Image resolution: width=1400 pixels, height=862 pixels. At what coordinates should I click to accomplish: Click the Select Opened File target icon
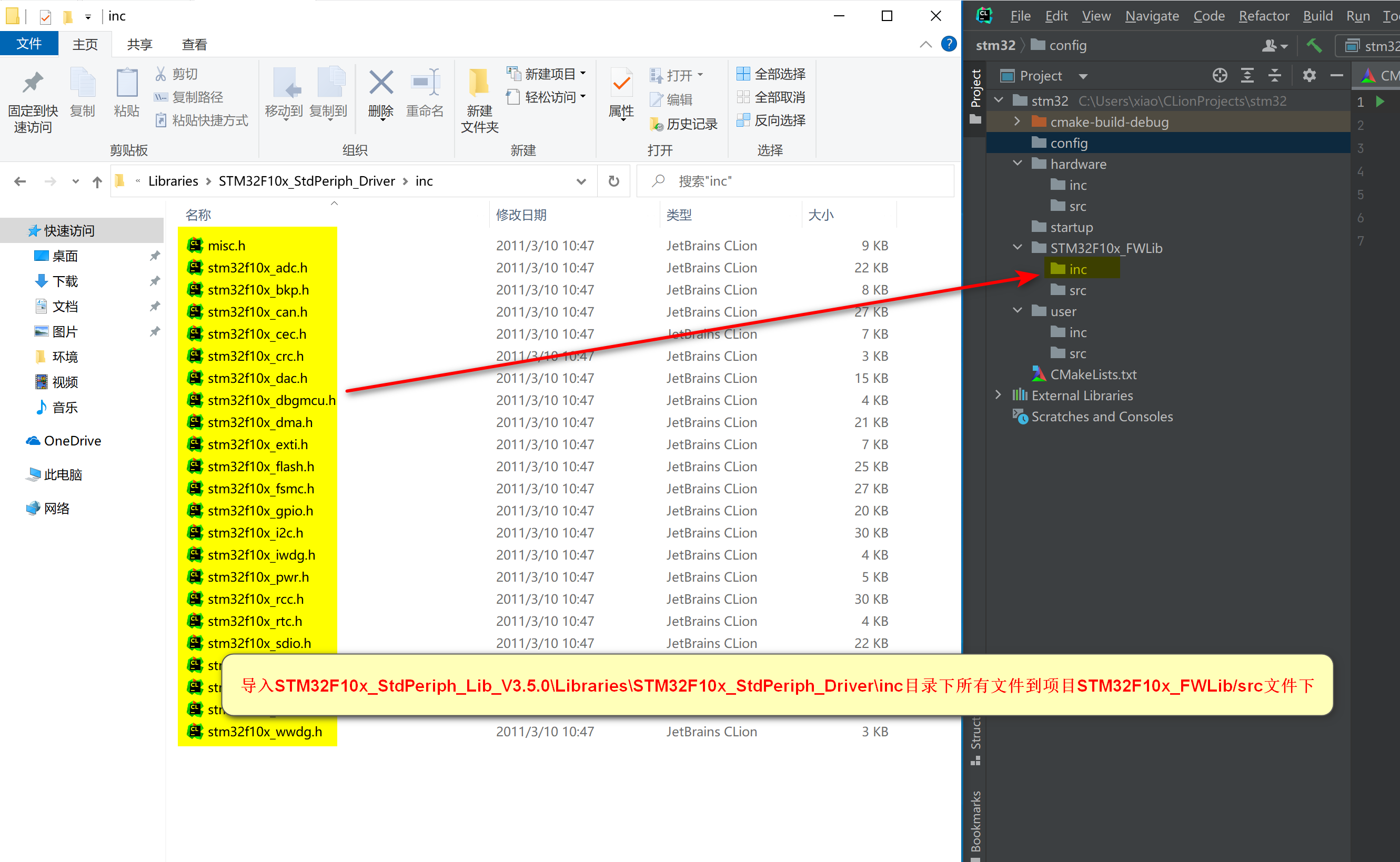pos(1220,75)
